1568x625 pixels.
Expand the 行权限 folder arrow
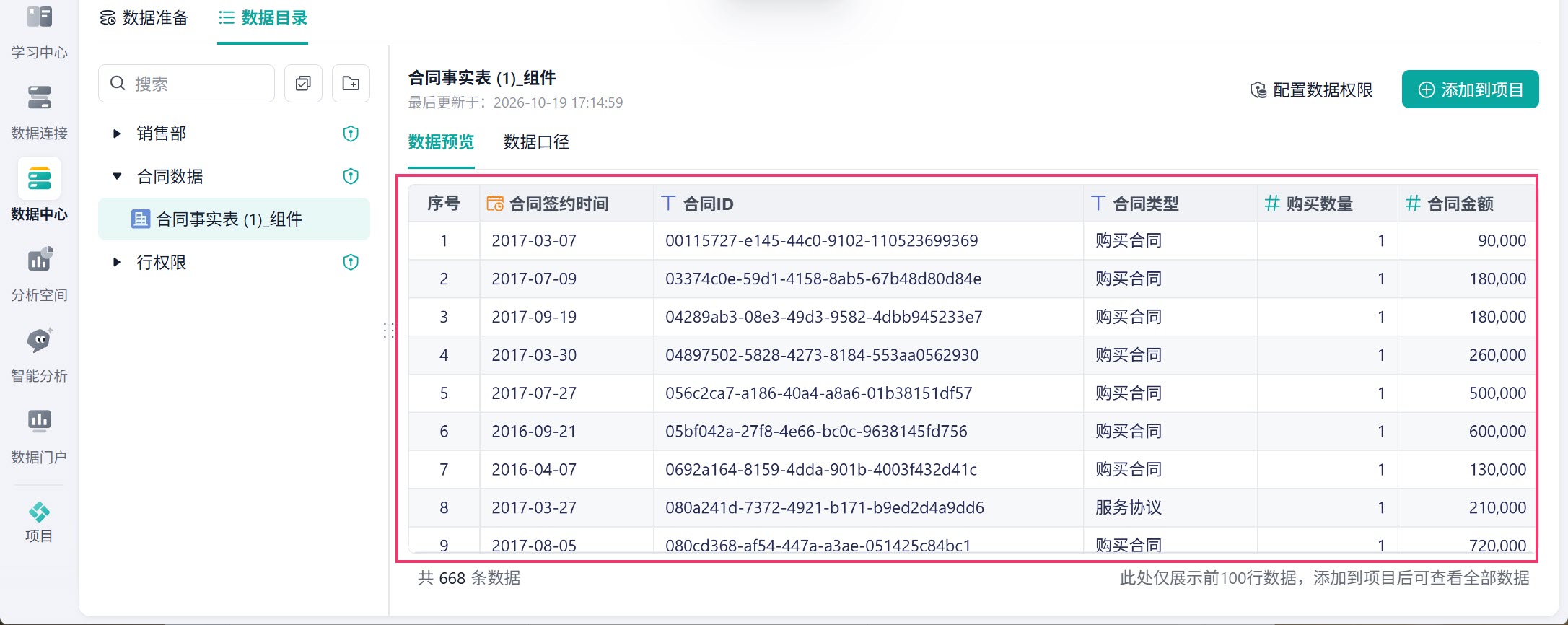point(116,262)
